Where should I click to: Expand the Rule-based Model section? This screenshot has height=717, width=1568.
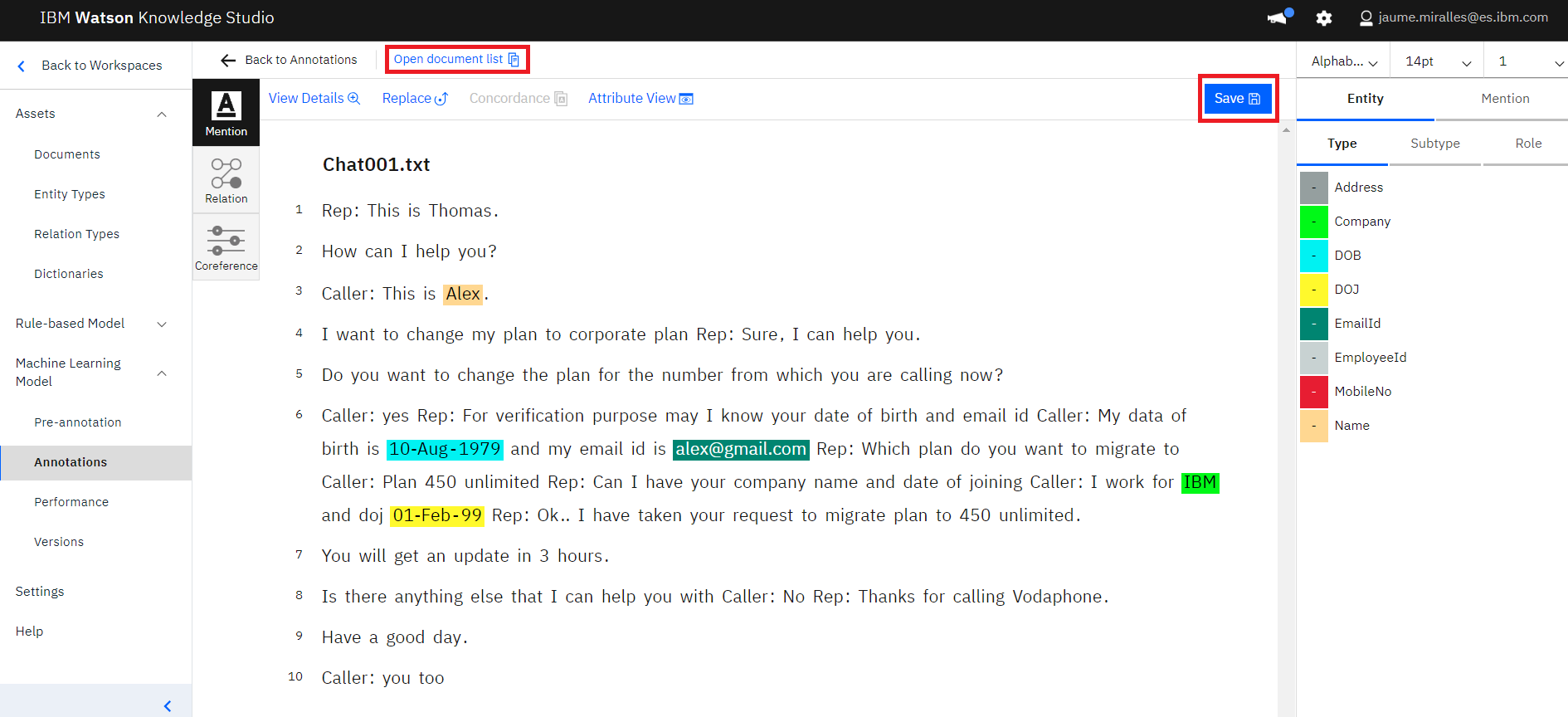[x=162, y=324]
